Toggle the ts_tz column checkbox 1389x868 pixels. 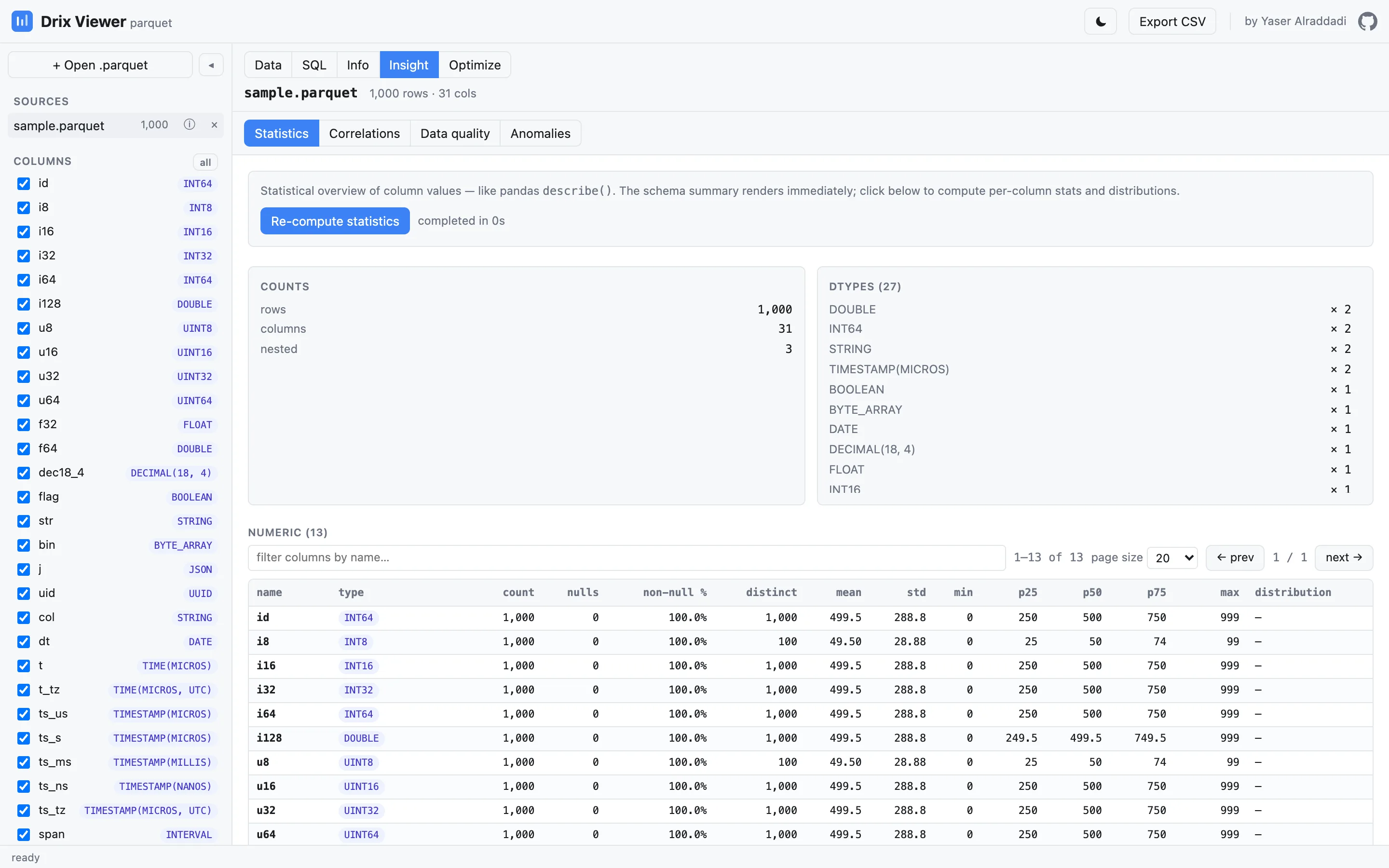(x=24, y=811)
